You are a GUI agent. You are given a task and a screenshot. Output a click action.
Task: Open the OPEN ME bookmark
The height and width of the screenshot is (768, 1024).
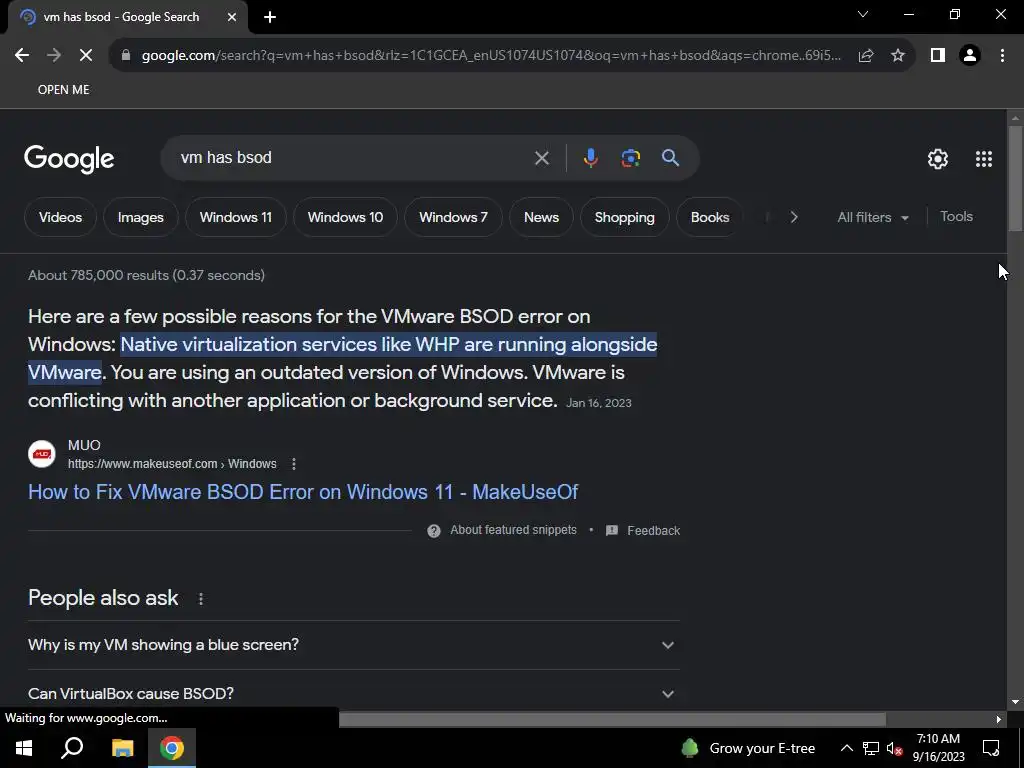[x=63, y=89]
